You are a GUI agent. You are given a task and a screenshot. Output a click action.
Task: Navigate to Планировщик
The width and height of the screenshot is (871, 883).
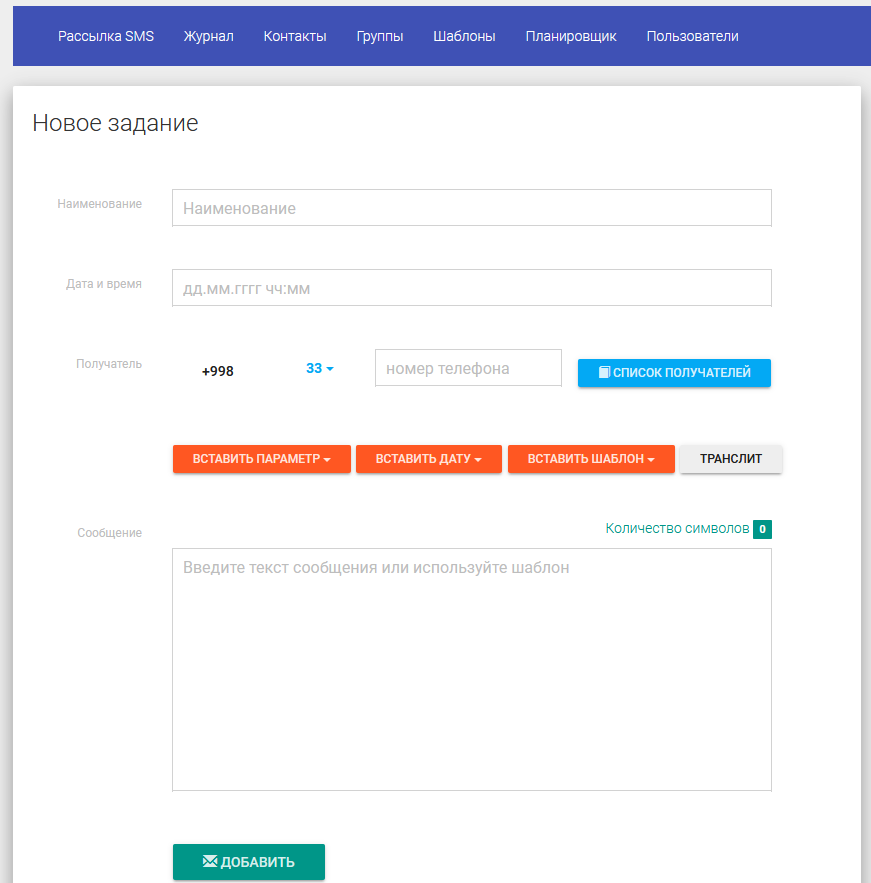pyautogui.click(x=571, y=36)
